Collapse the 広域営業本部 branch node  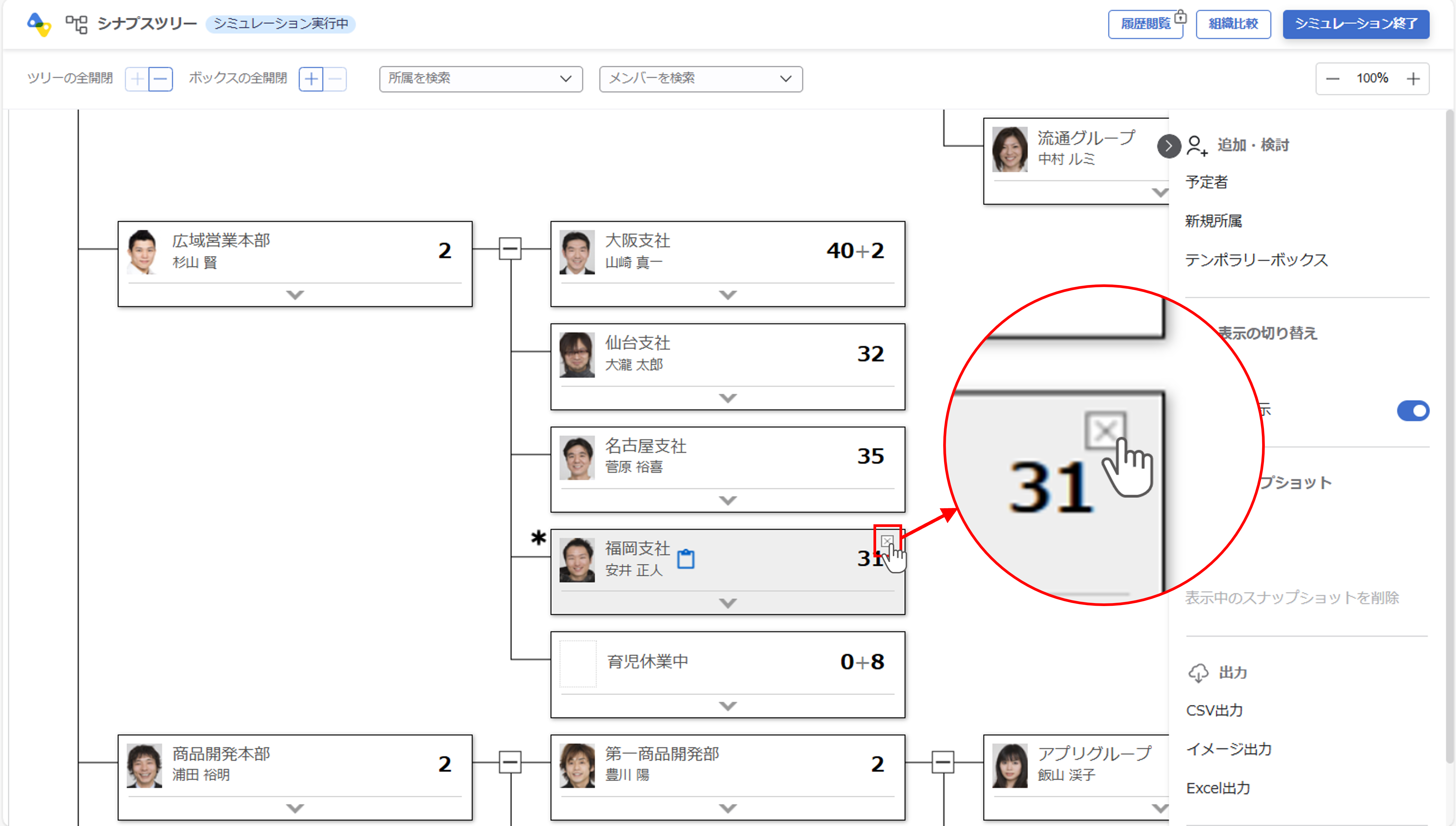510,249
